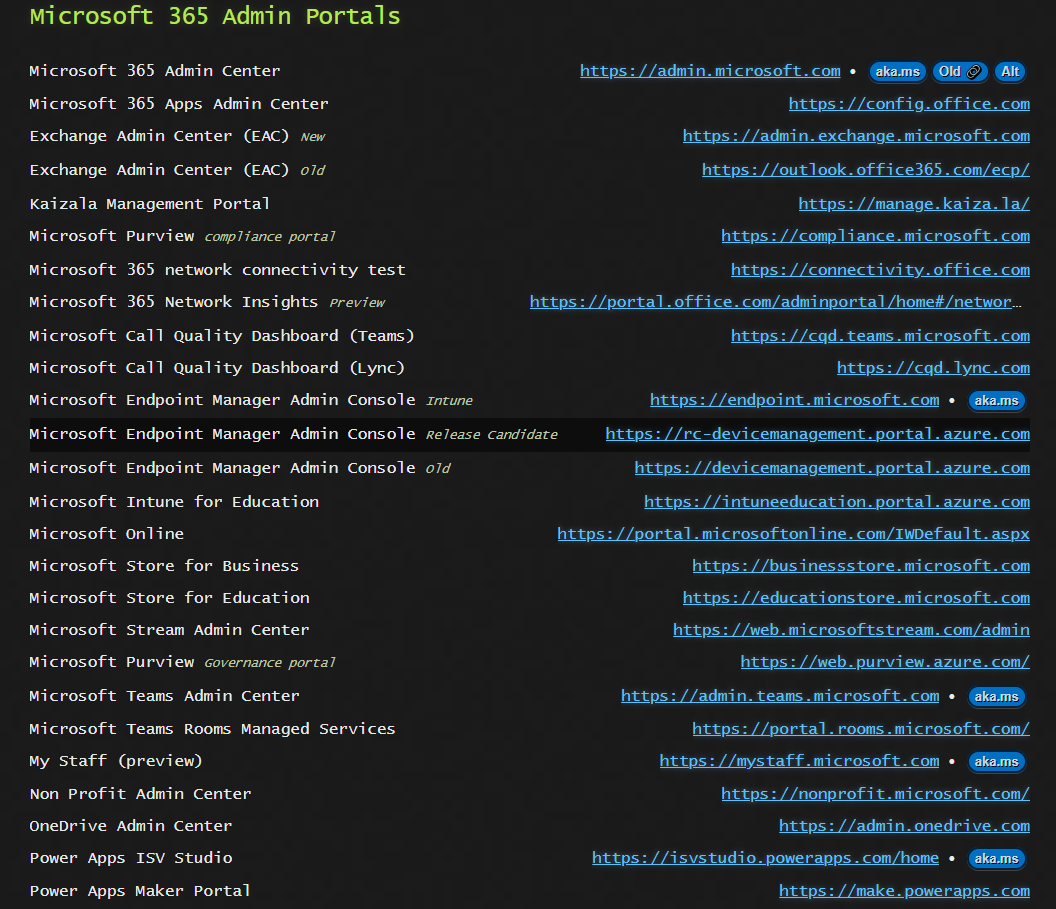This screenshot has height=909, width=1056.
Task: Open the admin.teams.microsoft.com link
Action: 780,696
